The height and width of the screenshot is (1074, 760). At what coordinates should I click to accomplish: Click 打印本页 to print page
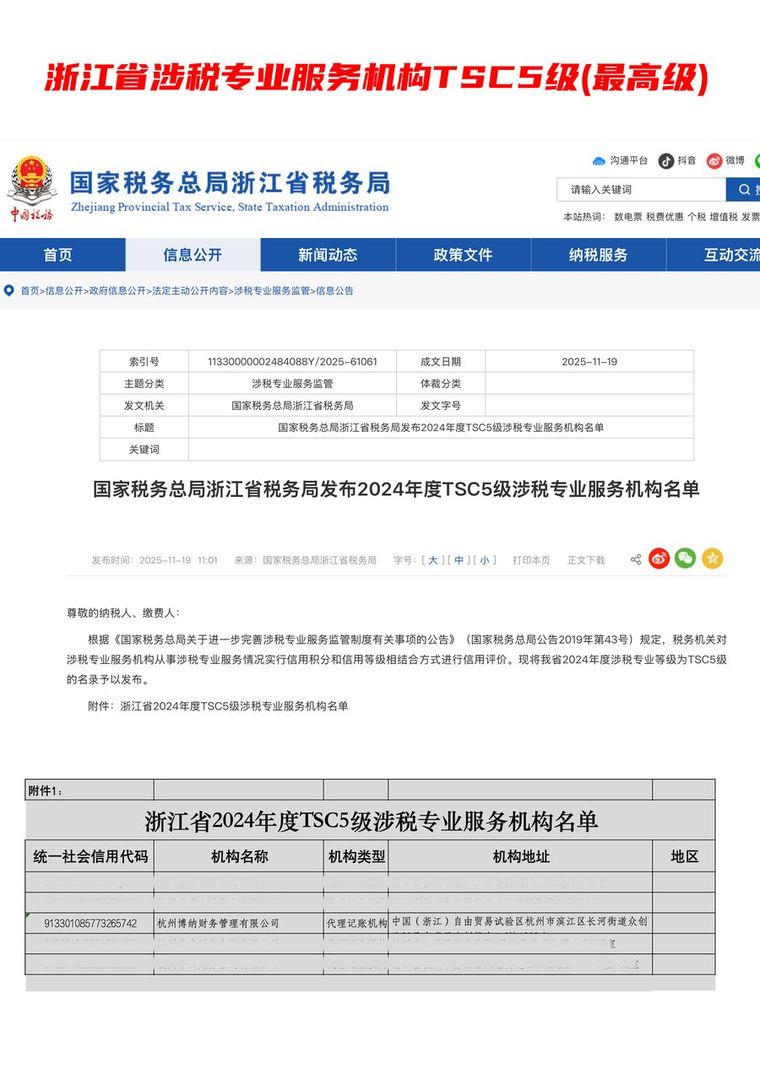(531, 560)
